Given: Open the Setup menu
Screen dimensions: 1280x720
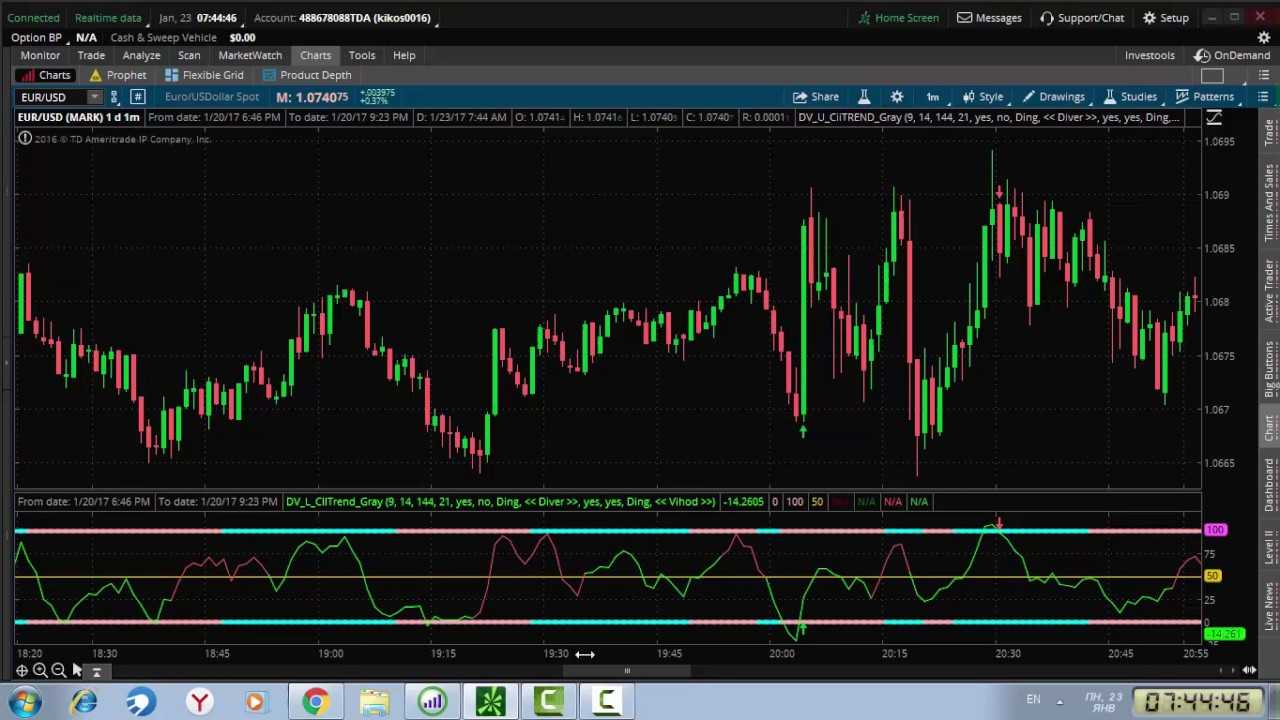Looking at the screenshot, I should click(x=1166, y=18).
